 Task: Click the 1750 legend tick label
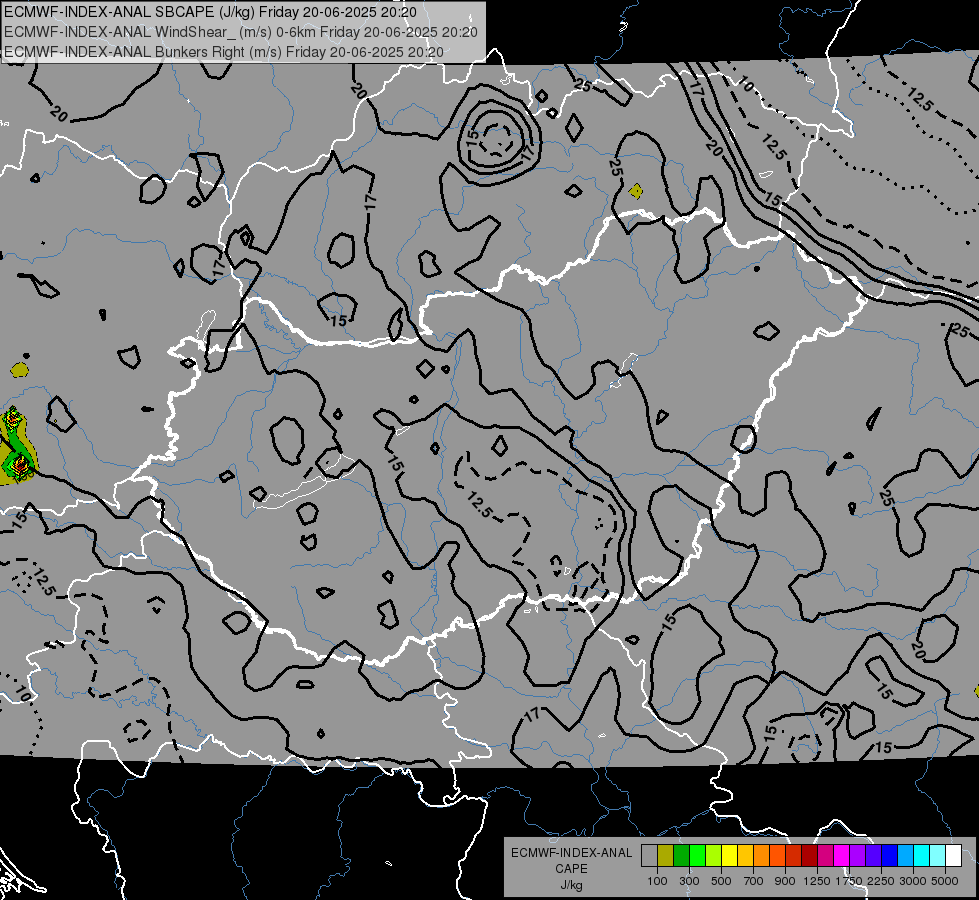pos(849,881)
